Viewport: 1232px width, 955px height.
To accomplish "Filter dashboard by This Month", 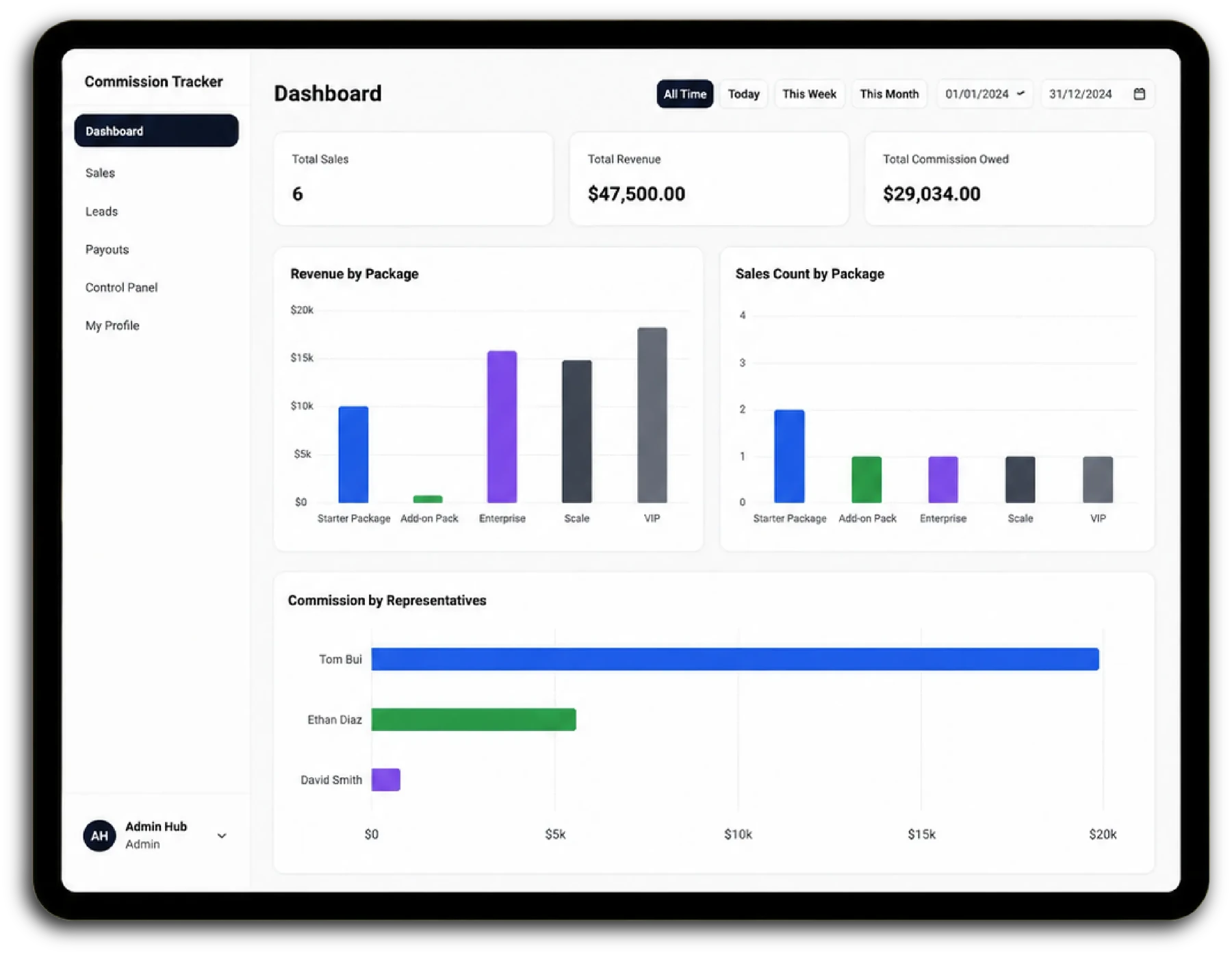I will (x=889, y=94).
